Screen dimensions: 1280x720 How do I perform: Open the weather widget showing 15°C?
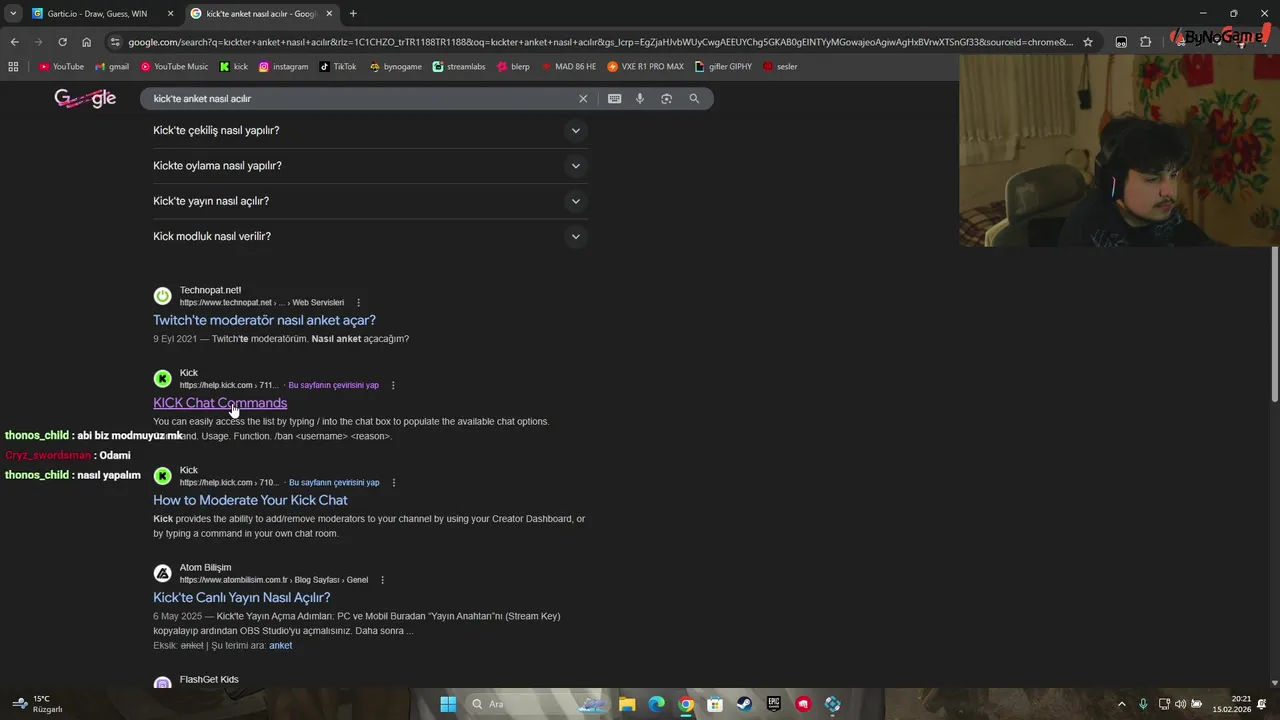click(x=38, y=704)
